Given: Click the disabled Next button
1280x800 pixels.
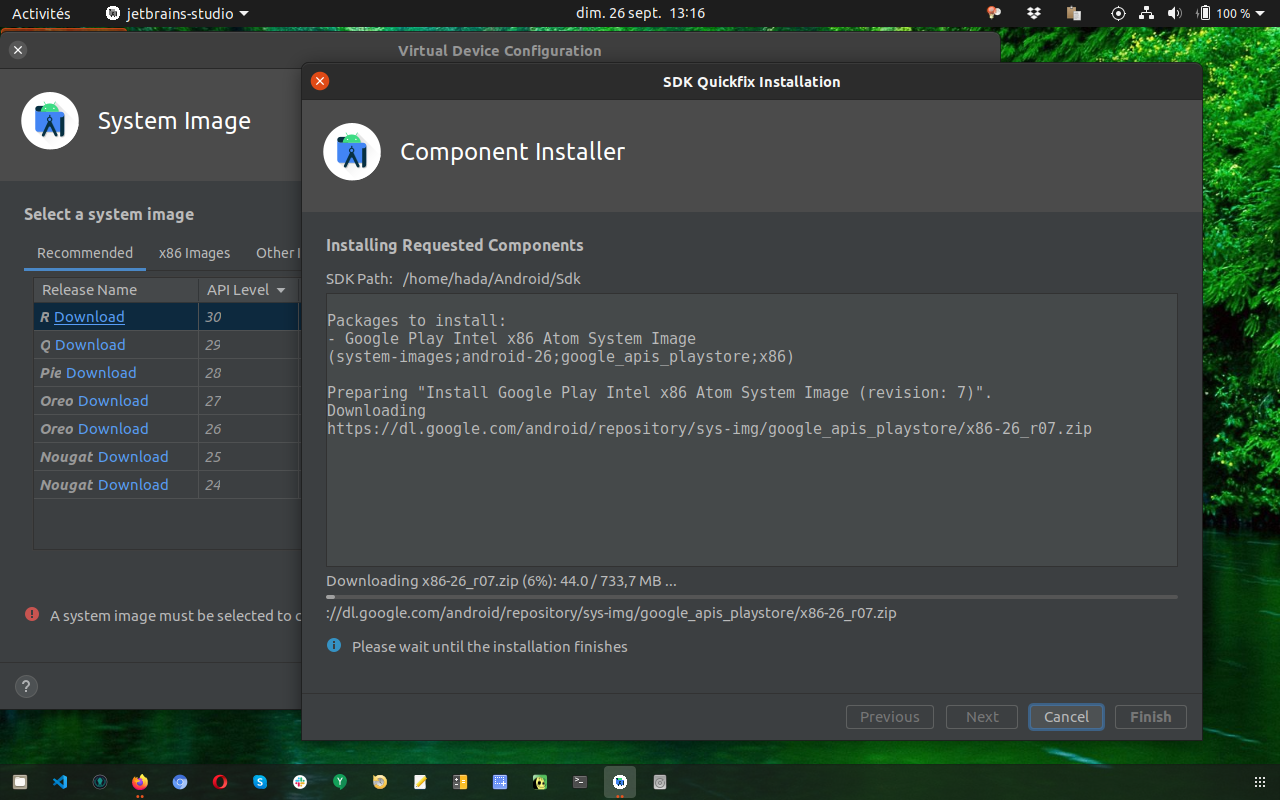Looking at the screenshot, I should pos(982,717).
